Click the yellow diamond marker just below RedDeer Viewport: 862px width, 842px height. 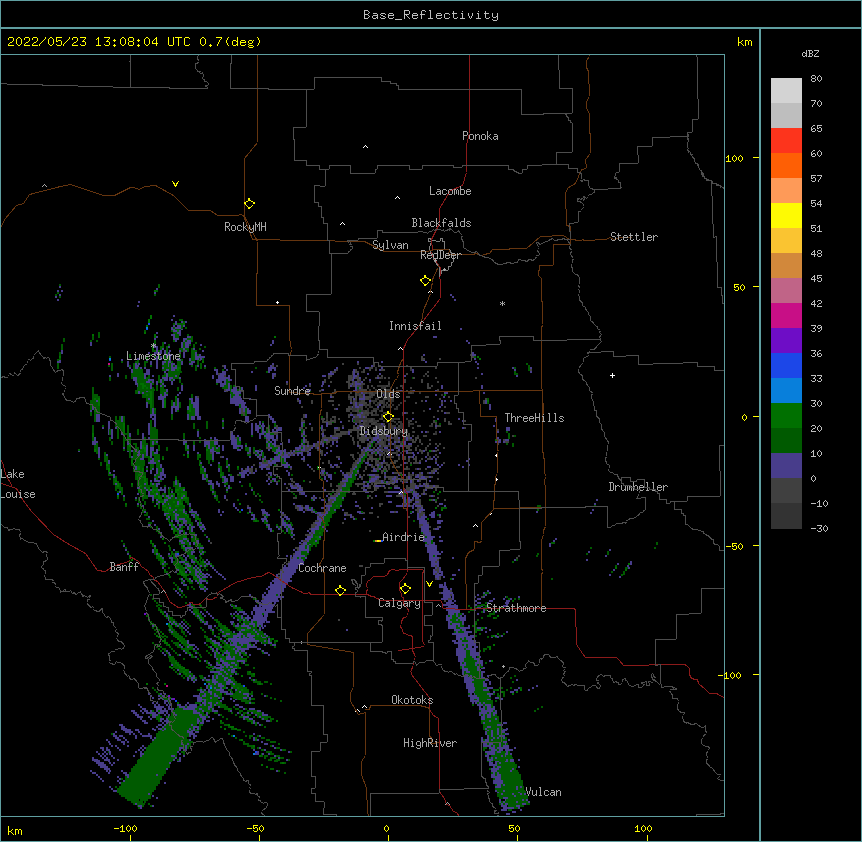tap(426, 281)
